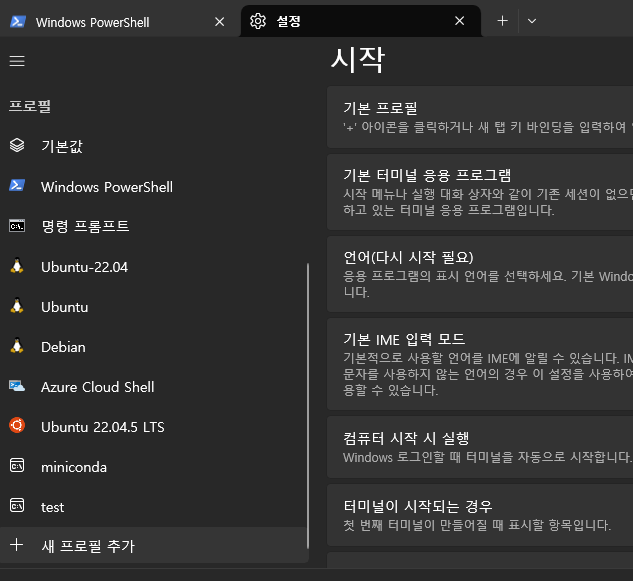Select the miniconda profile label
The width and height of the screenshot is (633, 581).
74,467
